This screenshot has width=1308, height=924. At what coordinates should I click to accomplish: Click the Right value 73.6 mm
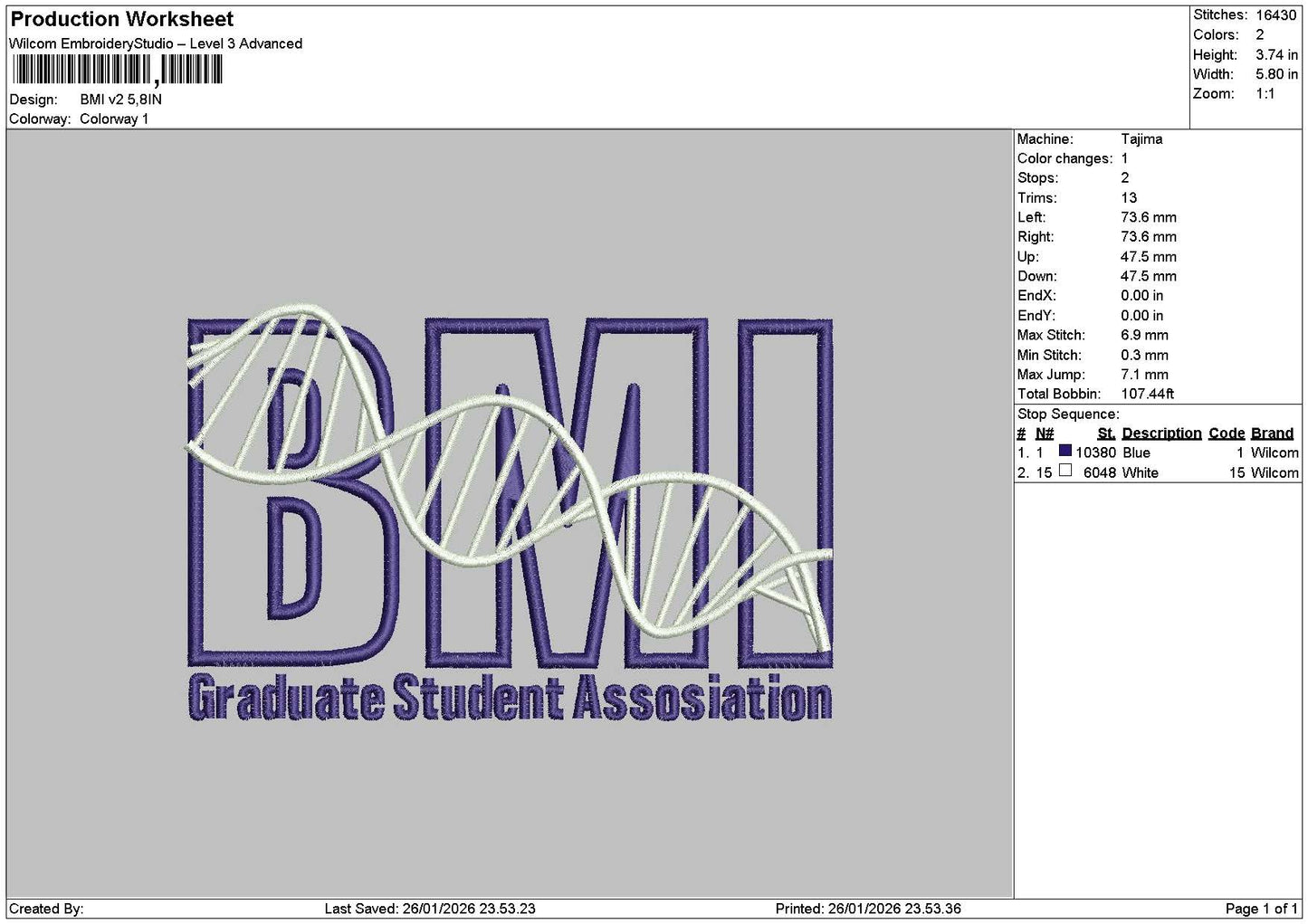tap(1149, 237)
